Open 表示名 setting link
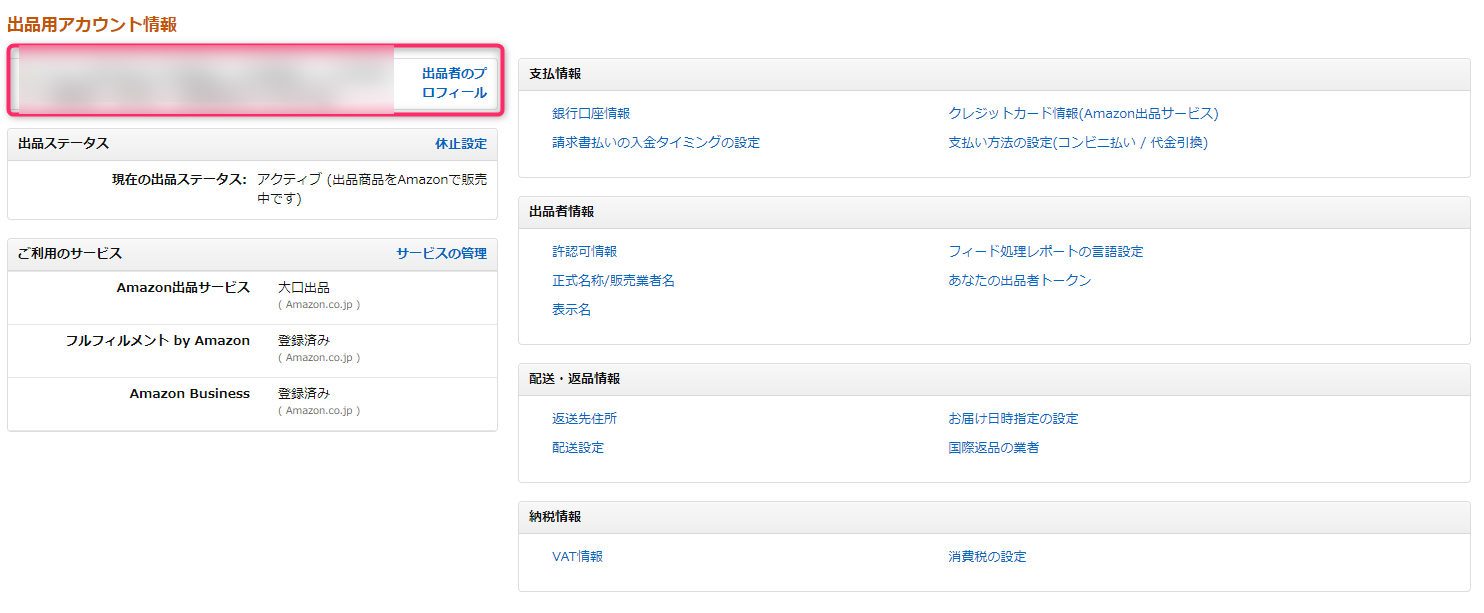 coord(572,310)
